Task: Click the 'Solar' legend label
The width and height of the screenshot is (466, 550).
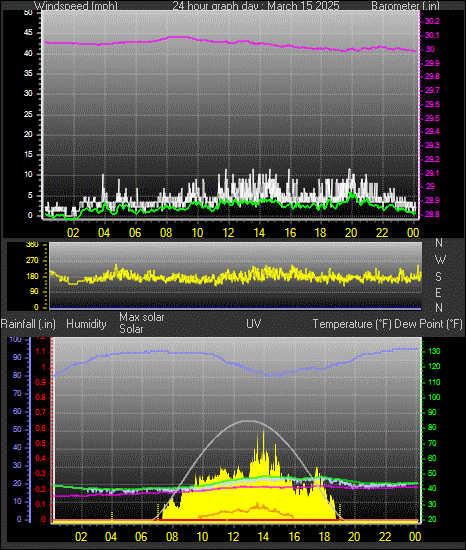Action: tap(131, 329)
